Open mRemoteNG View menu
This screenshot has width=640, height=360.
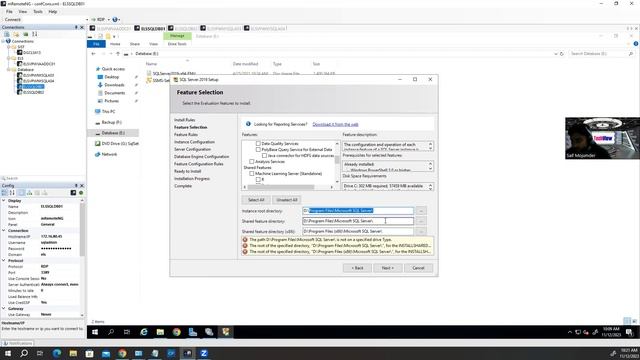tap(23, 11)
